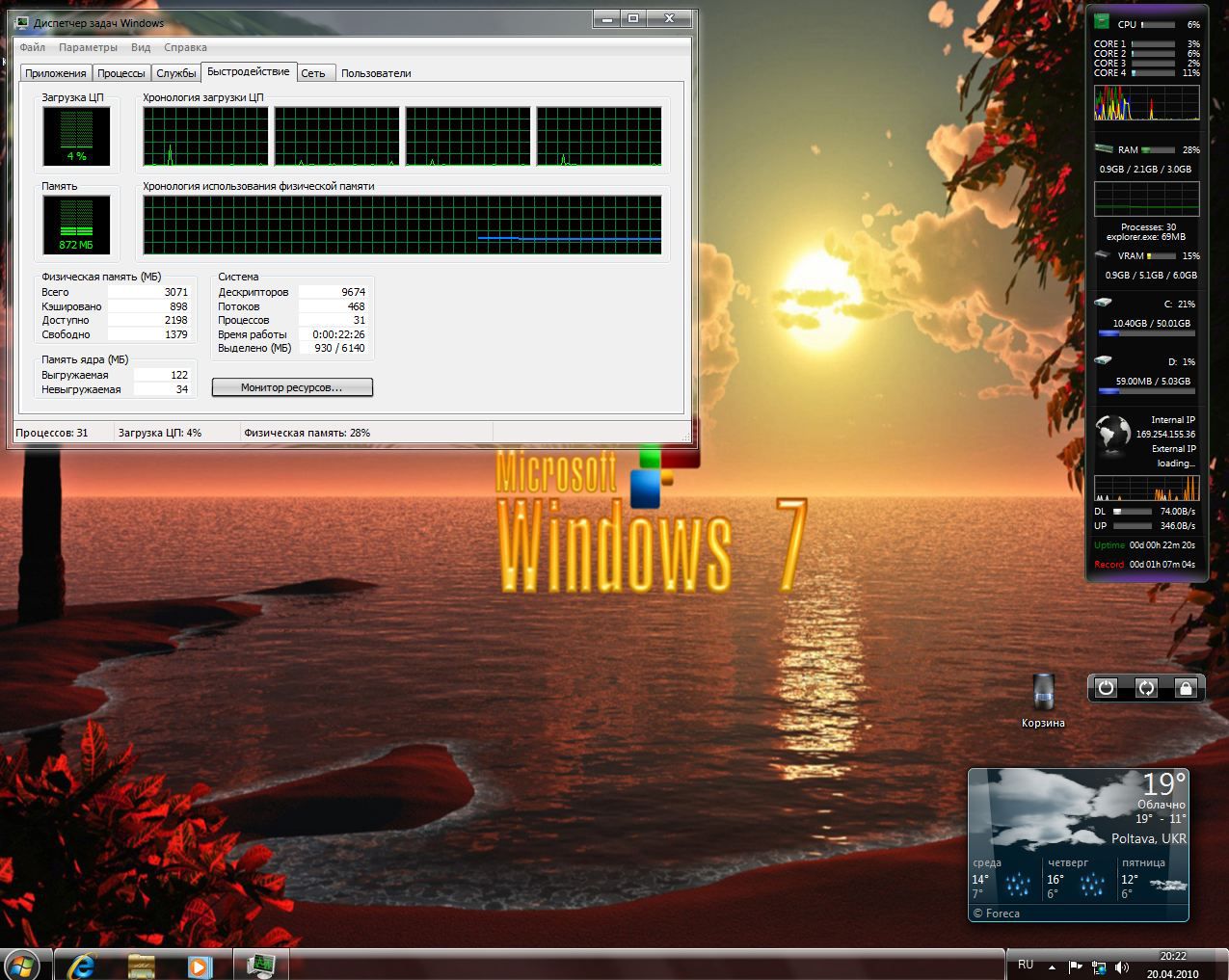
Task: Click the CORE 4 usage row in gadget
Action: (1147, 72)
